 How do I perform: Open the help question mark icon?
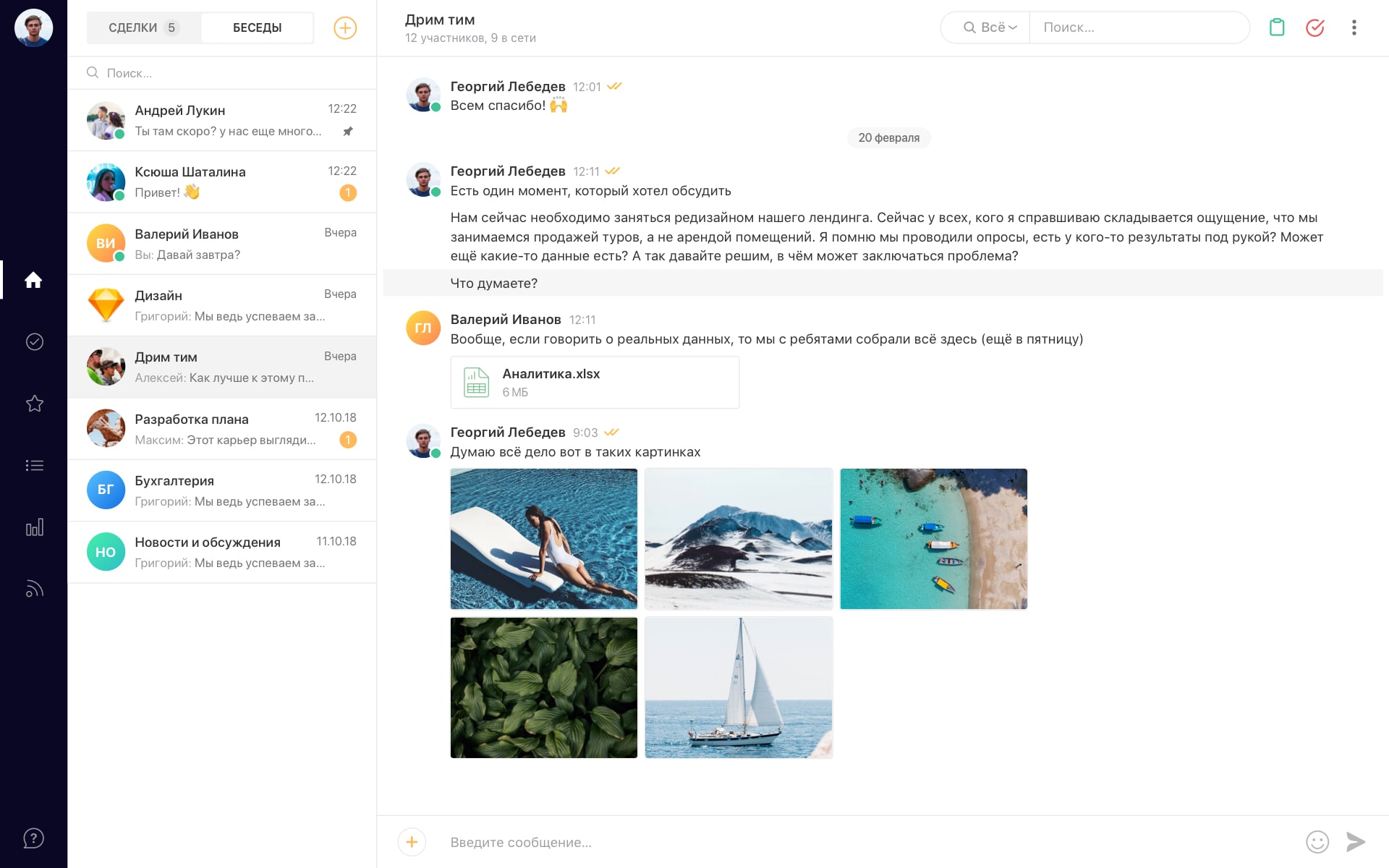pyautogui.click(x=33, y=838)
